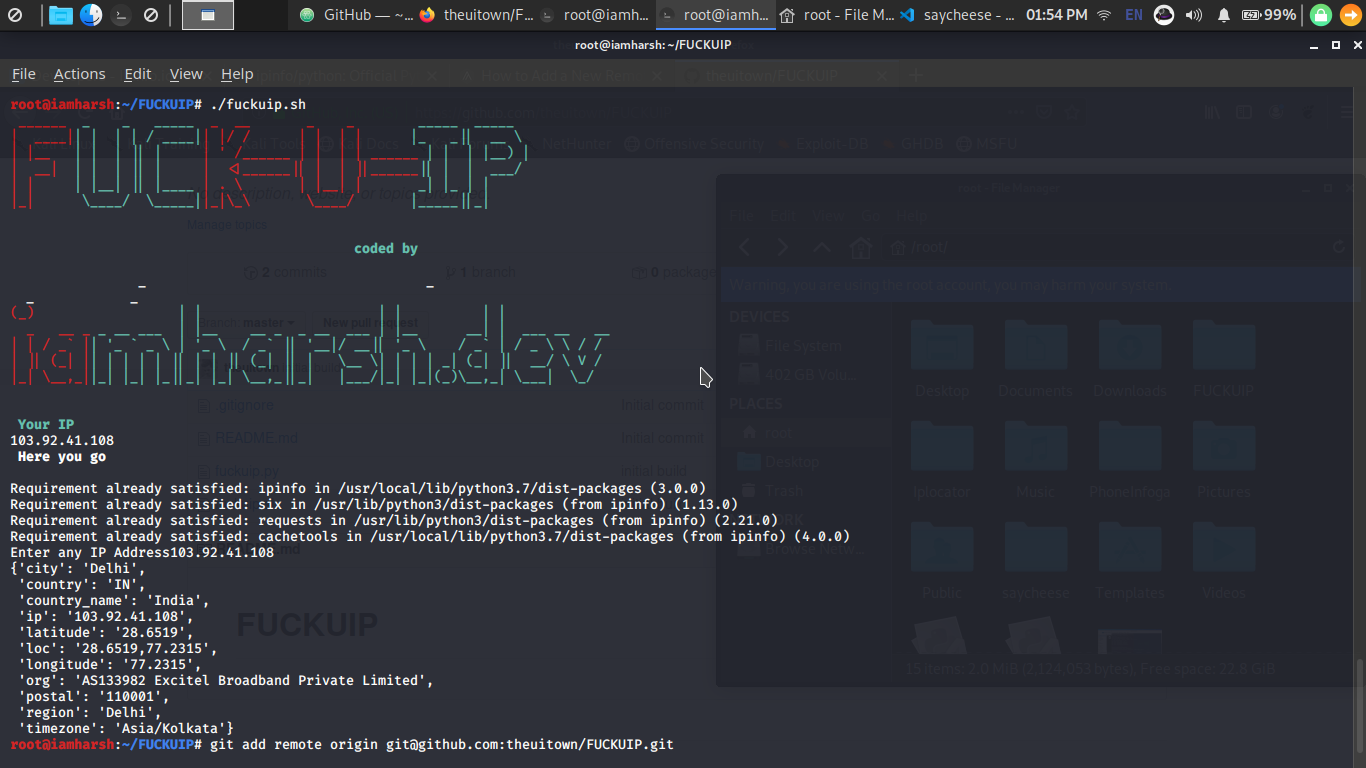Minimize the terminal window
Screen dimensions: 1366x768
[x=1315, y=45]
